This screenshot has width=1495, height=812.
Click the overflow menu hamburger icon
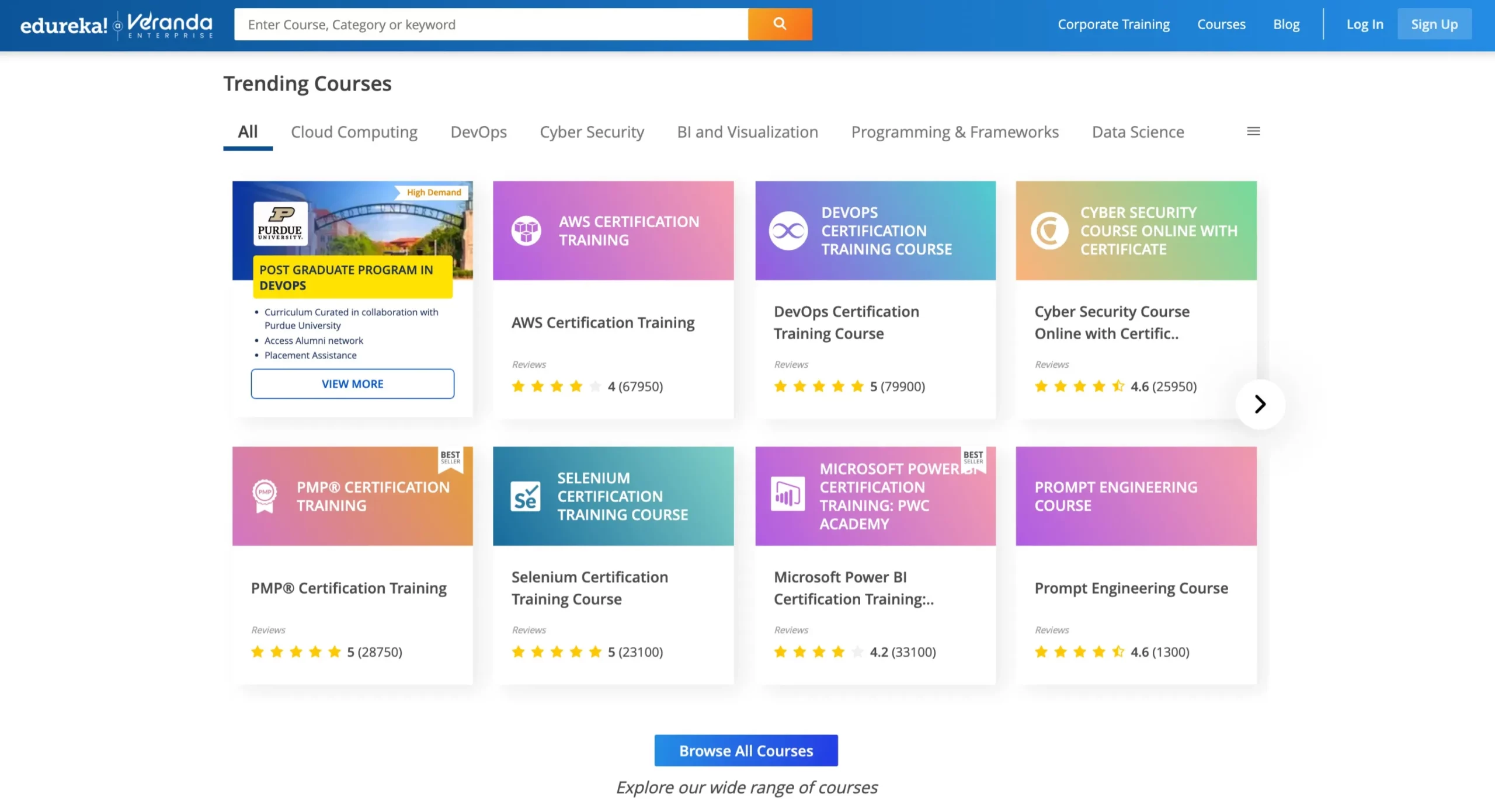pos(1253,131)
